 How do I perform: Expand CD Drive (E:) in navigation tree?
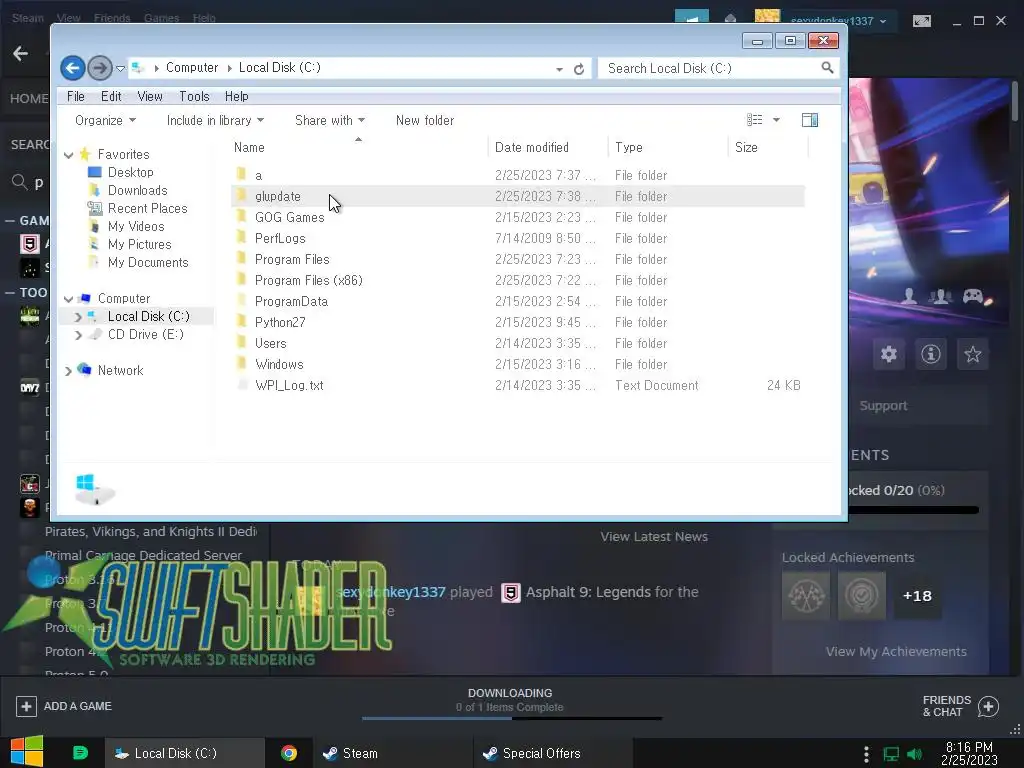pos(78,334)
